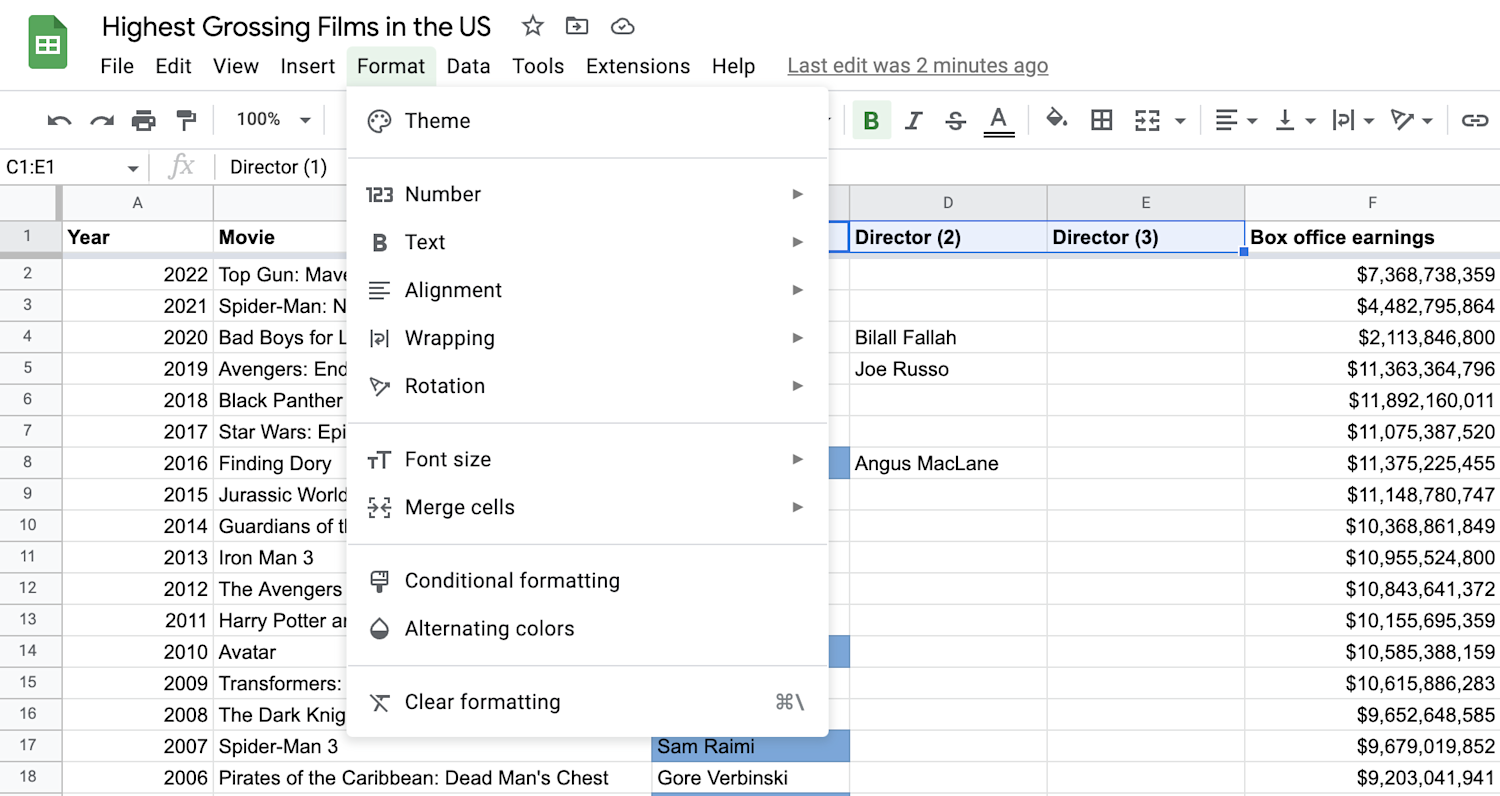1500x796 pixels.
Task: Open the View menu
Action: pos(236,66)
